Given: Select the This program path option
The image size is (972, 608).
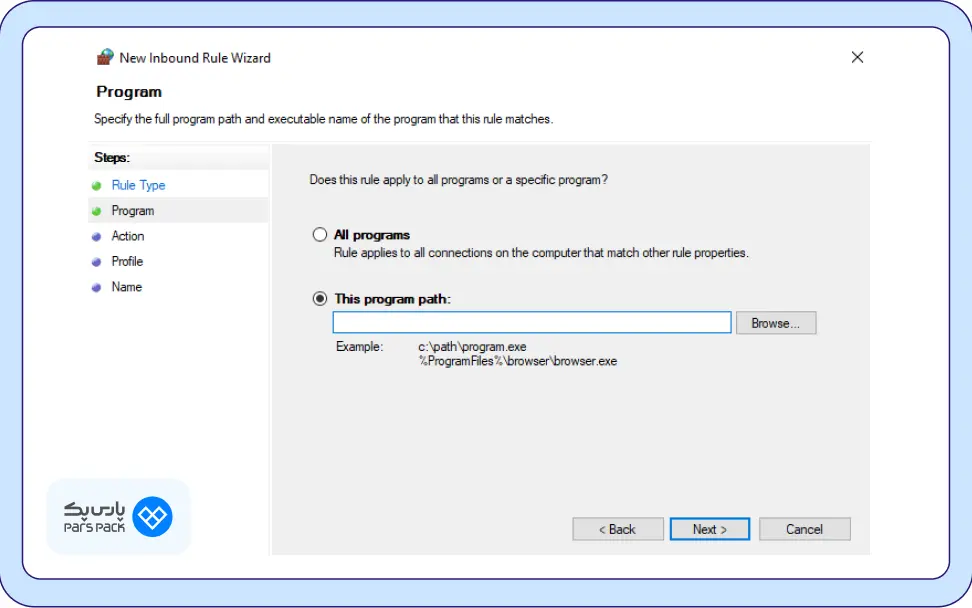Looking at the screenshot, I should click(x=320, y=299).
